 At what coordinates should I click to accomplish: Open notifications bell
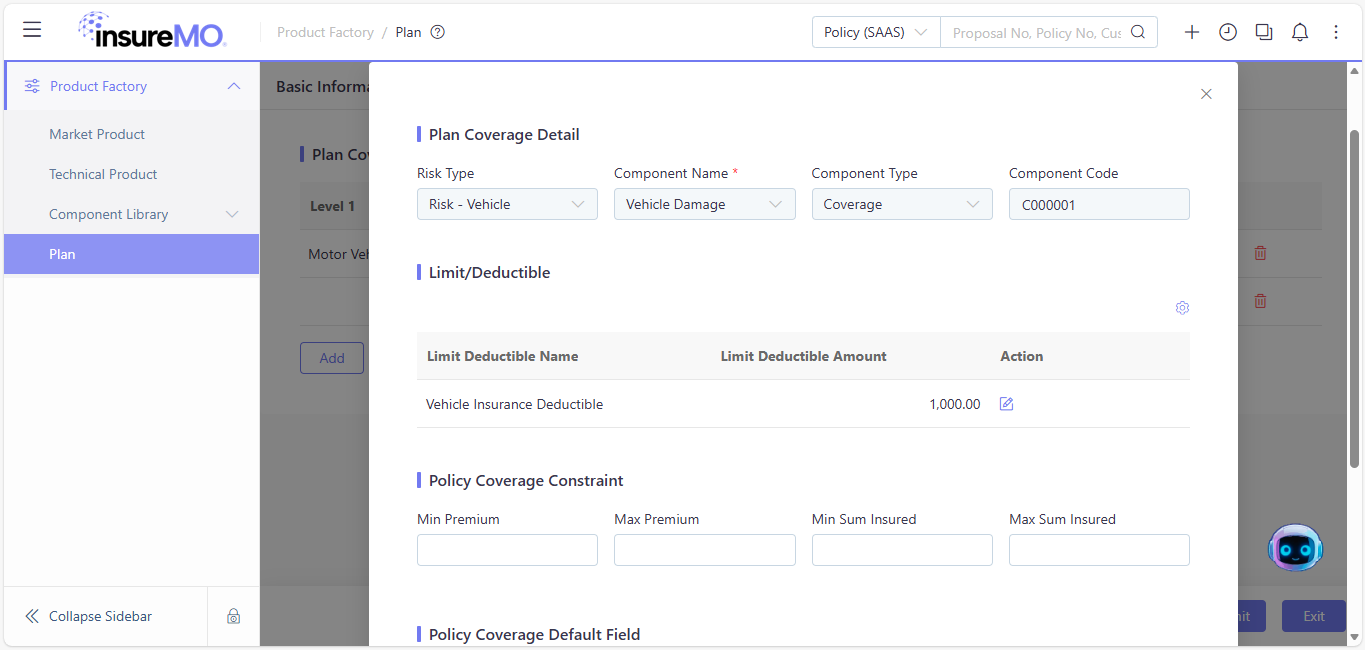[x=1300, y=32]
